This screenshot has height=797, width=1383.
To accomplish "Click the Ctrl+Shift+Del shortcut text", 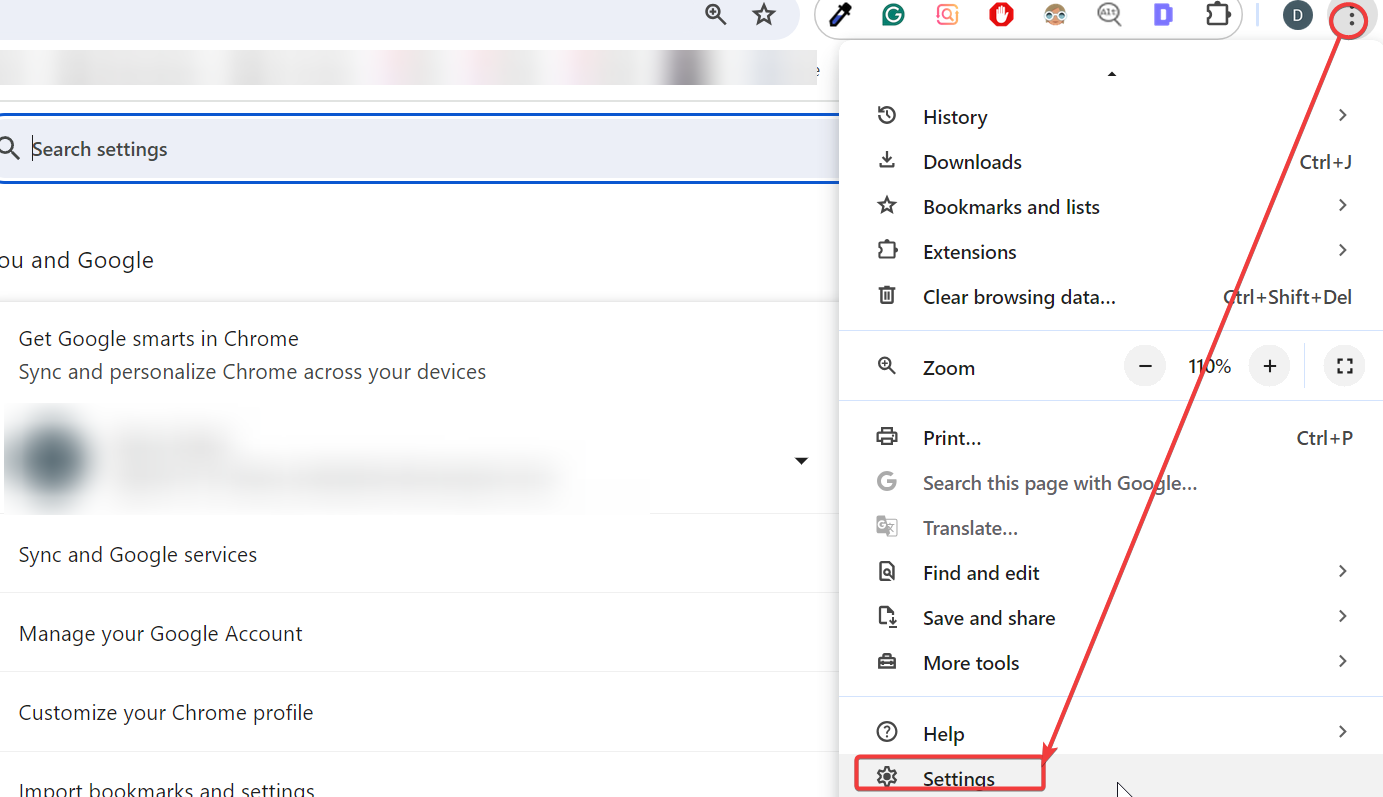I will [1288, 297].
